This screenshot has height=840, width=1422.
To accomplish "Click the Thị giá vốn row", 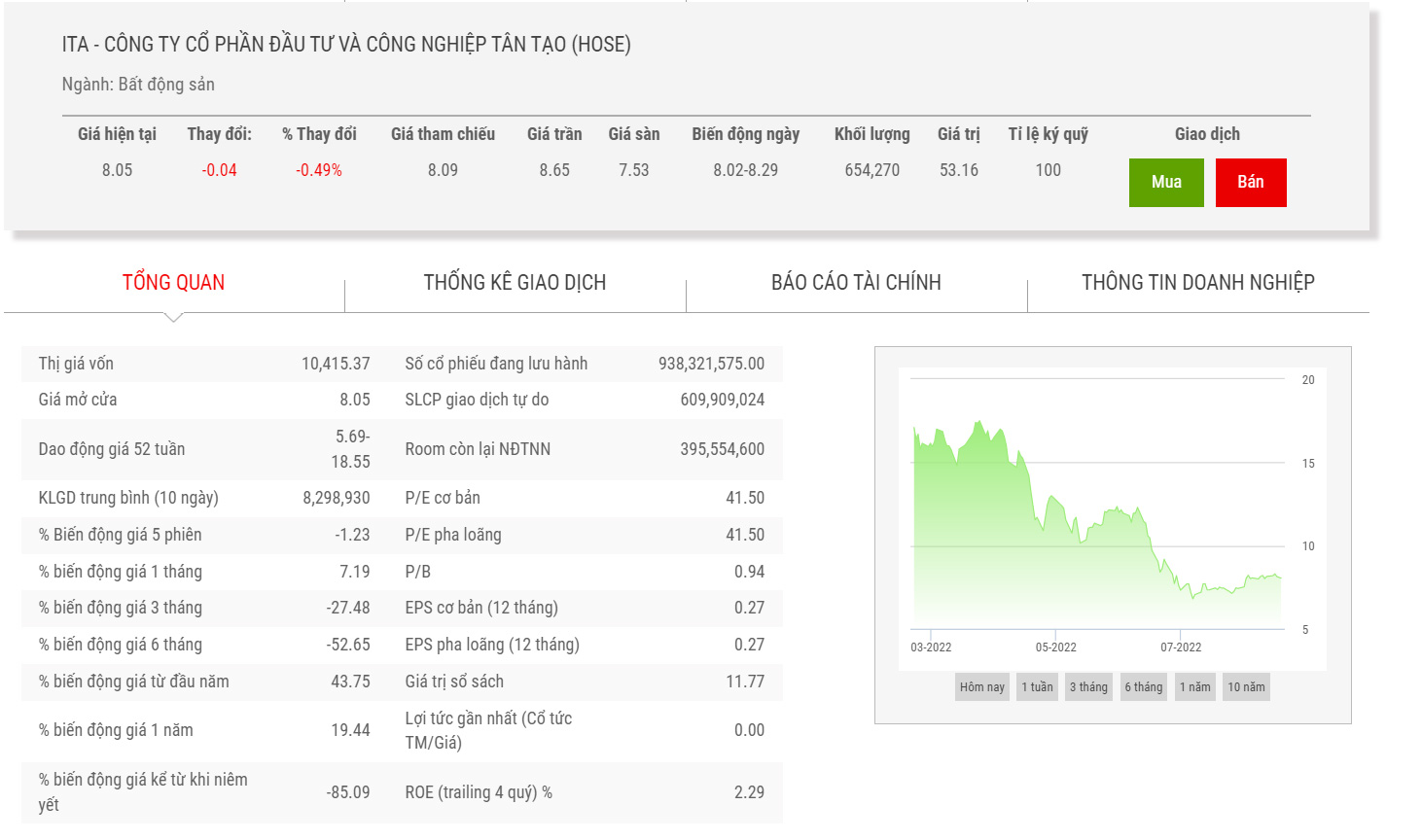I will click(204, 364).
